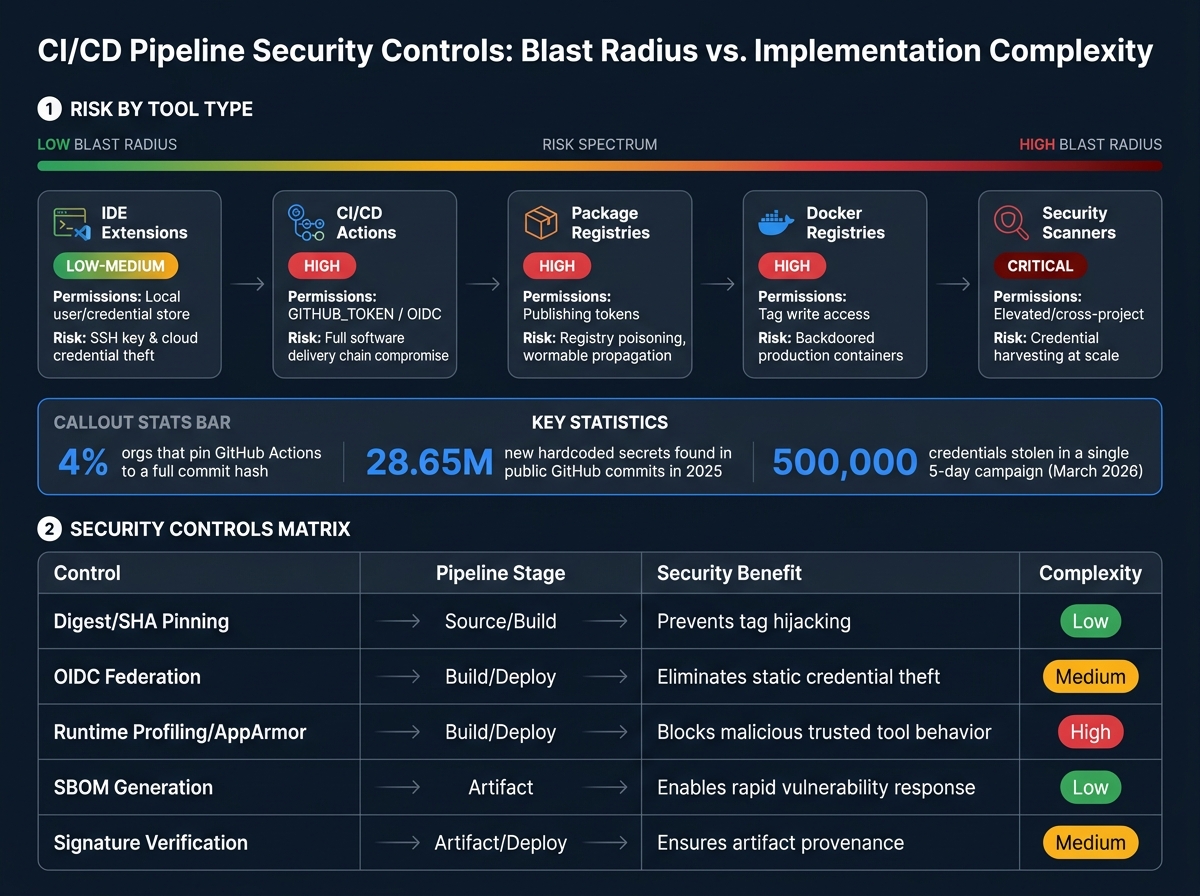The width and height of the screenshot is (1200, 896).
Task: Click the main infographic title
Action: tap(596, 51)
